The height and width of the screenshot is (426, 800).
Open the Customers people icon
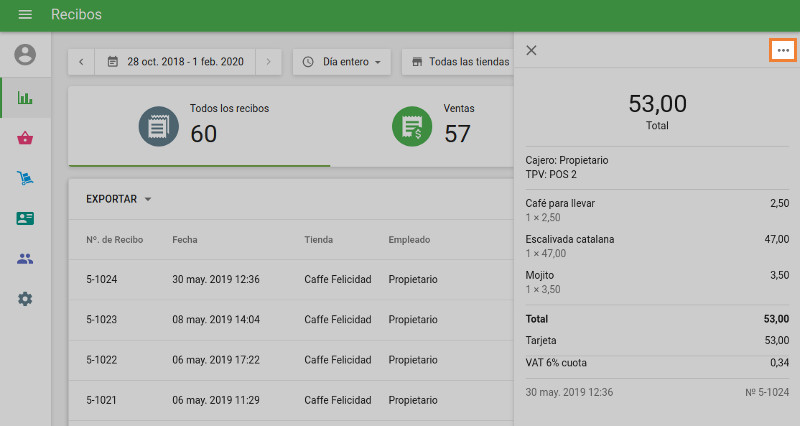[x=25, y=259]
